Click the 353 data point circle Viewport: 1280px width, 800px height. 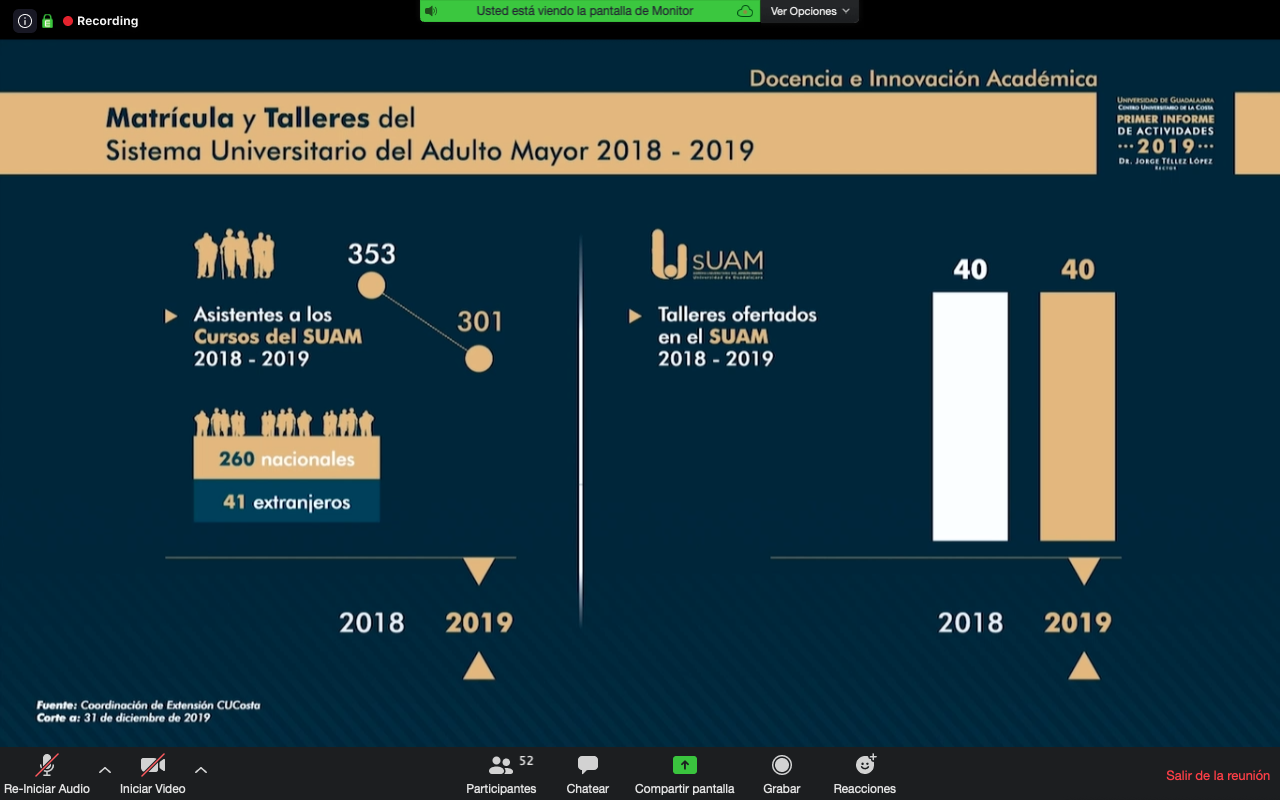371,286
